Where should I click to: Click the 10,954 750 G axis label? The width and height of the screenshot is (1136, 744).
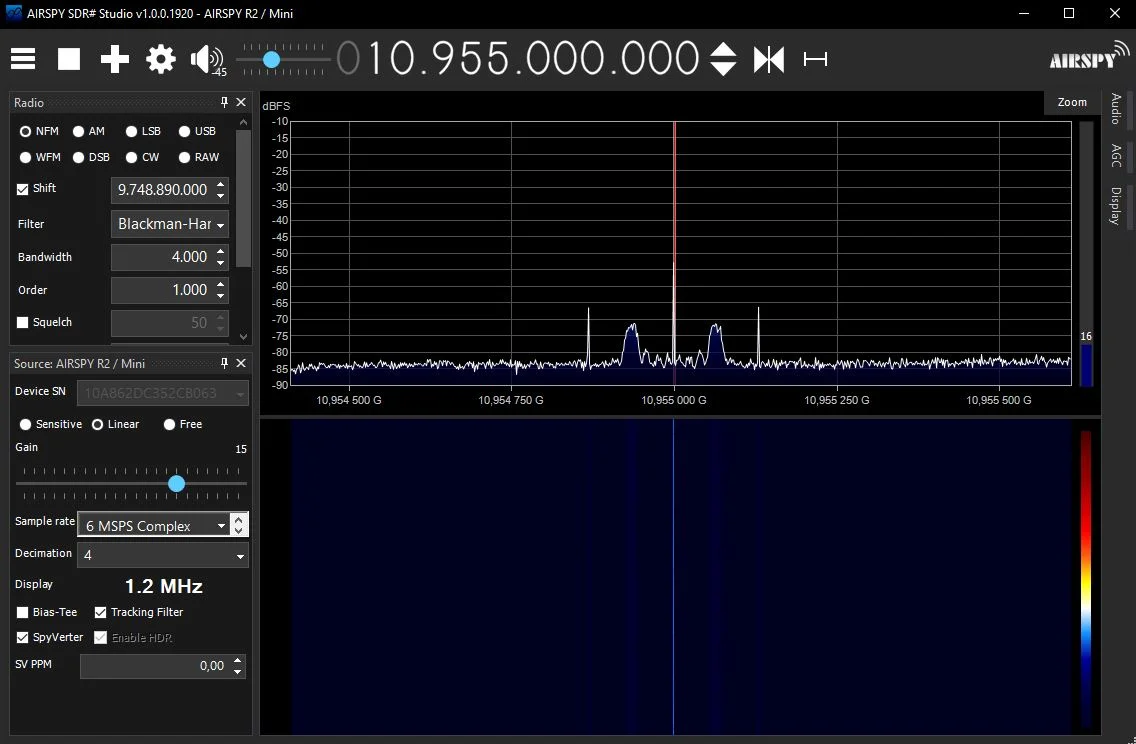[x=511, y=400]
